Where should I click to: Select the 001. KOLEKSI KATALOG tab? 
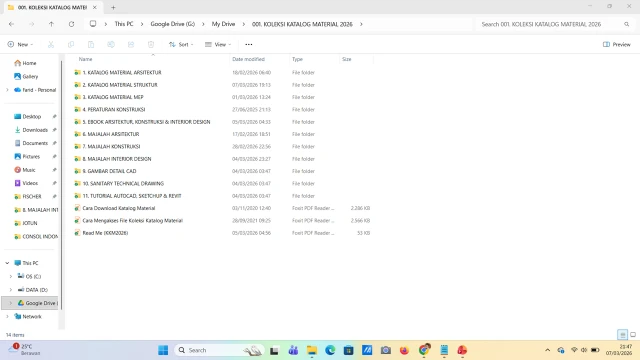pyautogui.click(x=52, y=7)
